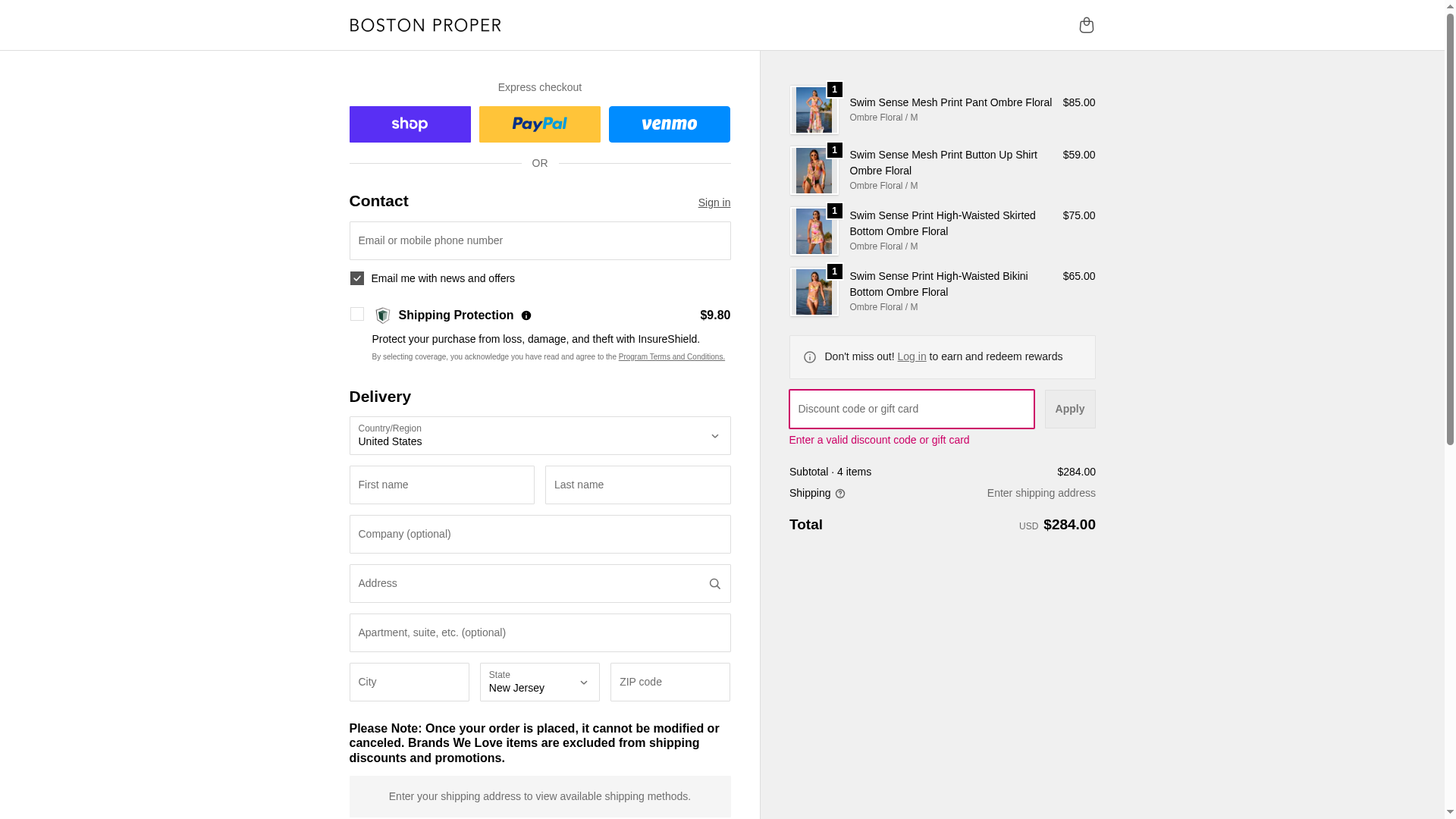Click the Shipping Protection info icon

(x=526, y=315)
